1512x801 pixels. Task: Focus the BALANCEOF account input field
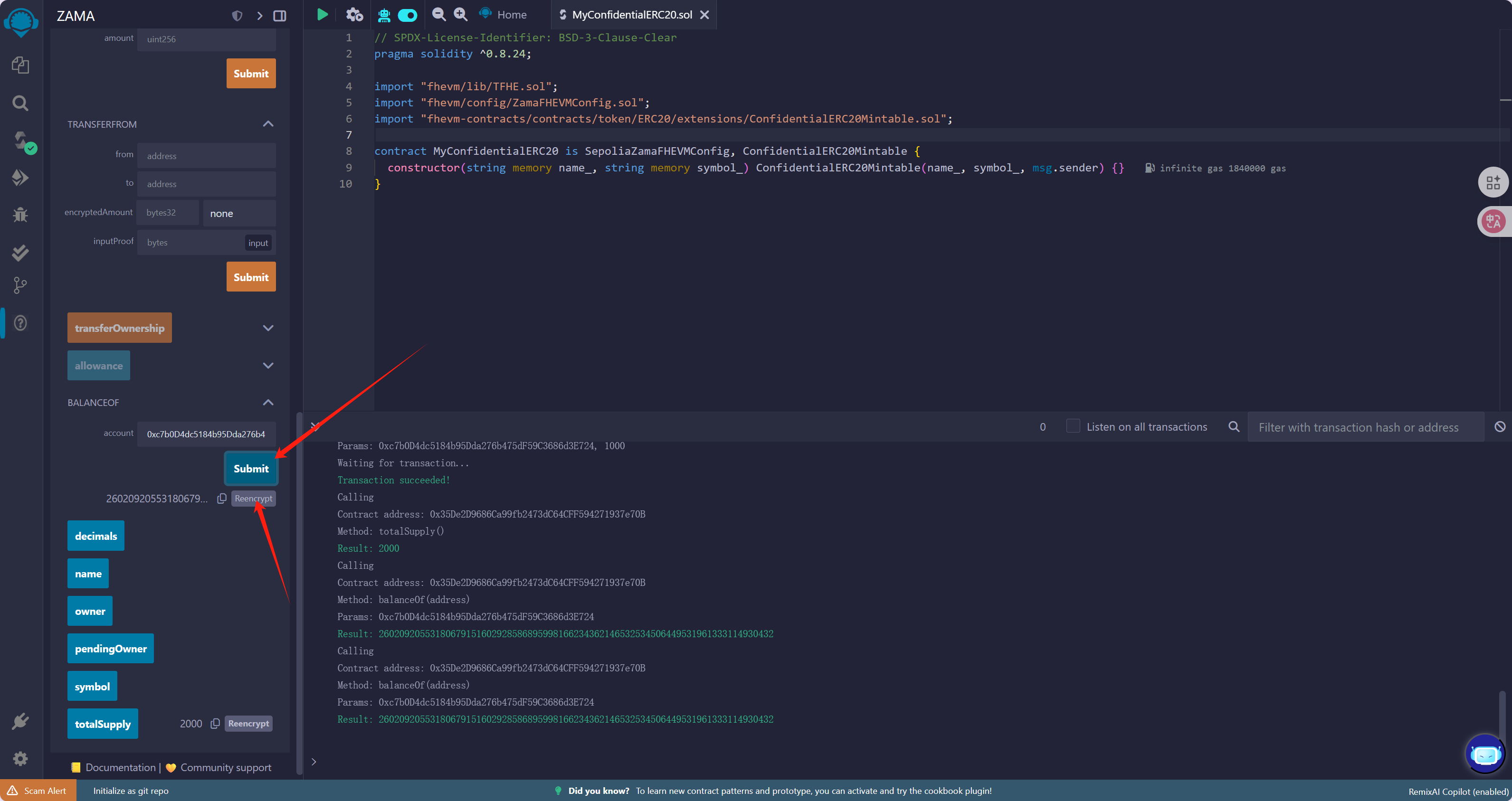pyautogui.click(x=207, y=433)
